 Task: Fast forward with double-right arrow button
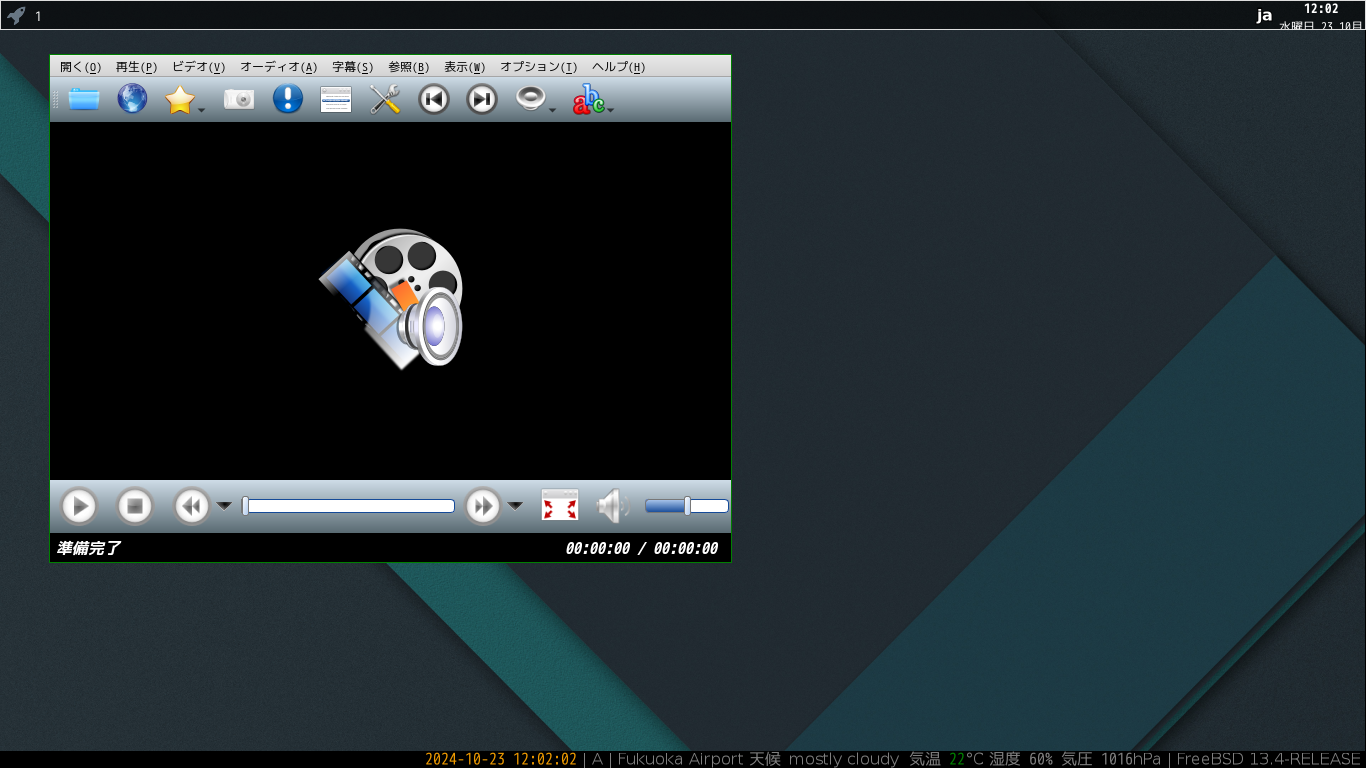[483, 506]
